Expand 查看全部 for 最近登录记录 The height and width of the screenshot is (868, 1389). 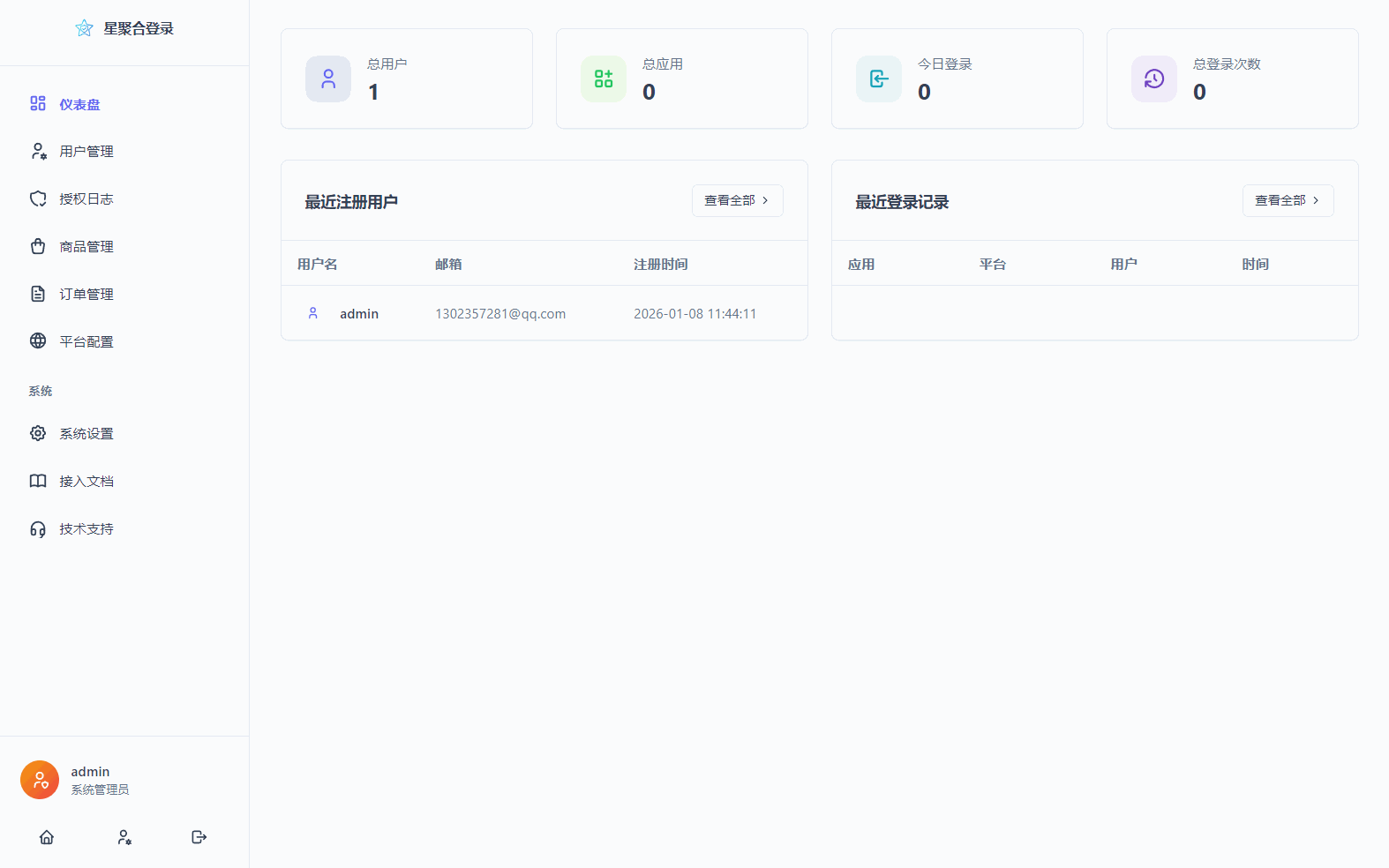point(1288,201)
